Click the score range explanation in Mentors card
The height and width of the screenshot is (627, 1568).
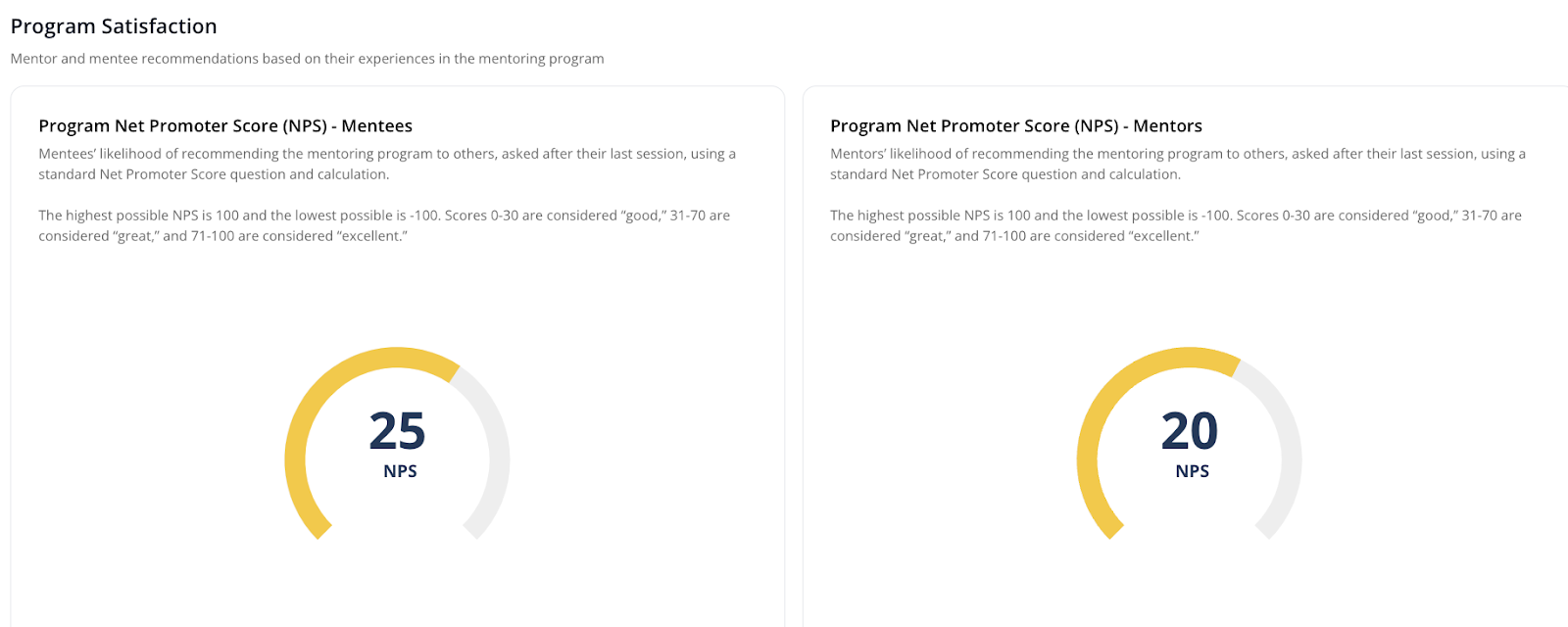(x=1175, y=216)
